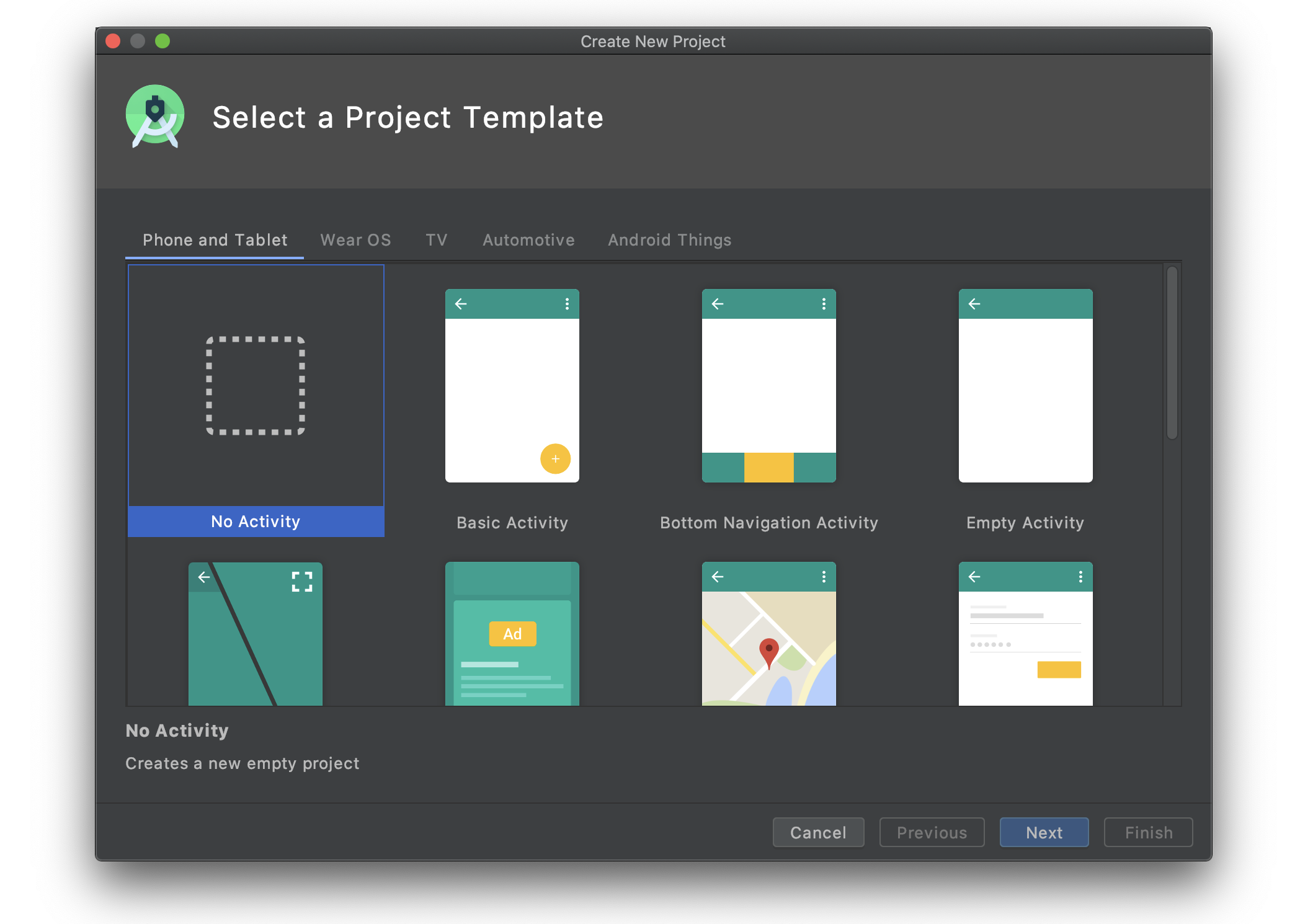Screen dimensions: 1300x924
Task: Pick the Bottom Navigation Activity template
Action: point(768,386)
